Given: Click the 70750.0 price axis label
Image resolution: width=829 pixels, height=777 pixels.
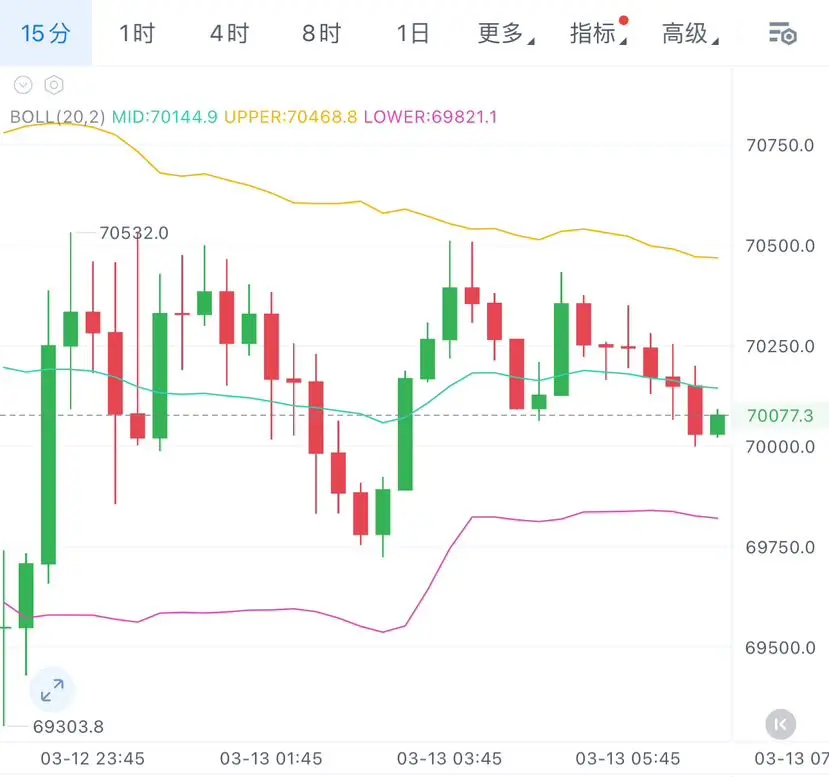Looking at the screenshot, I should point(780,145).
